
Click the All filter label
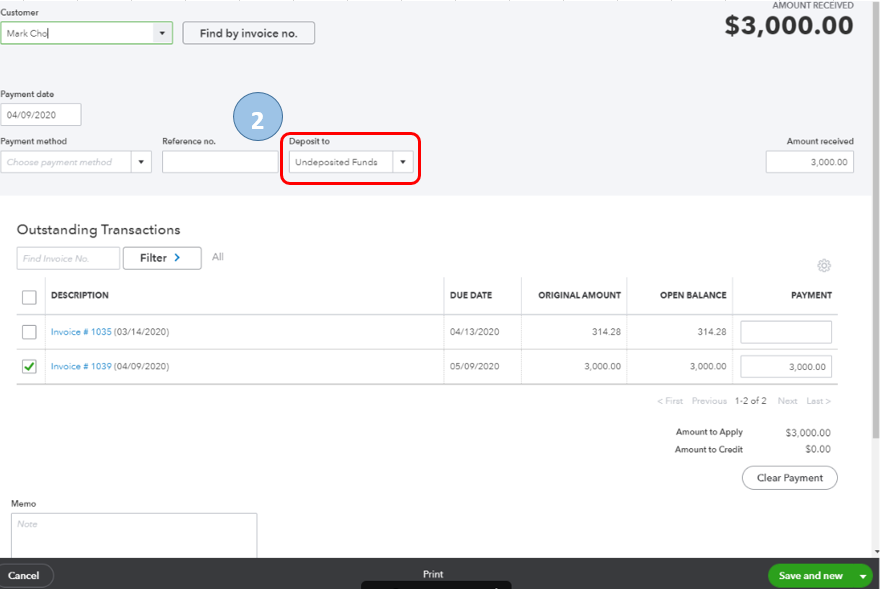(218, 257)
